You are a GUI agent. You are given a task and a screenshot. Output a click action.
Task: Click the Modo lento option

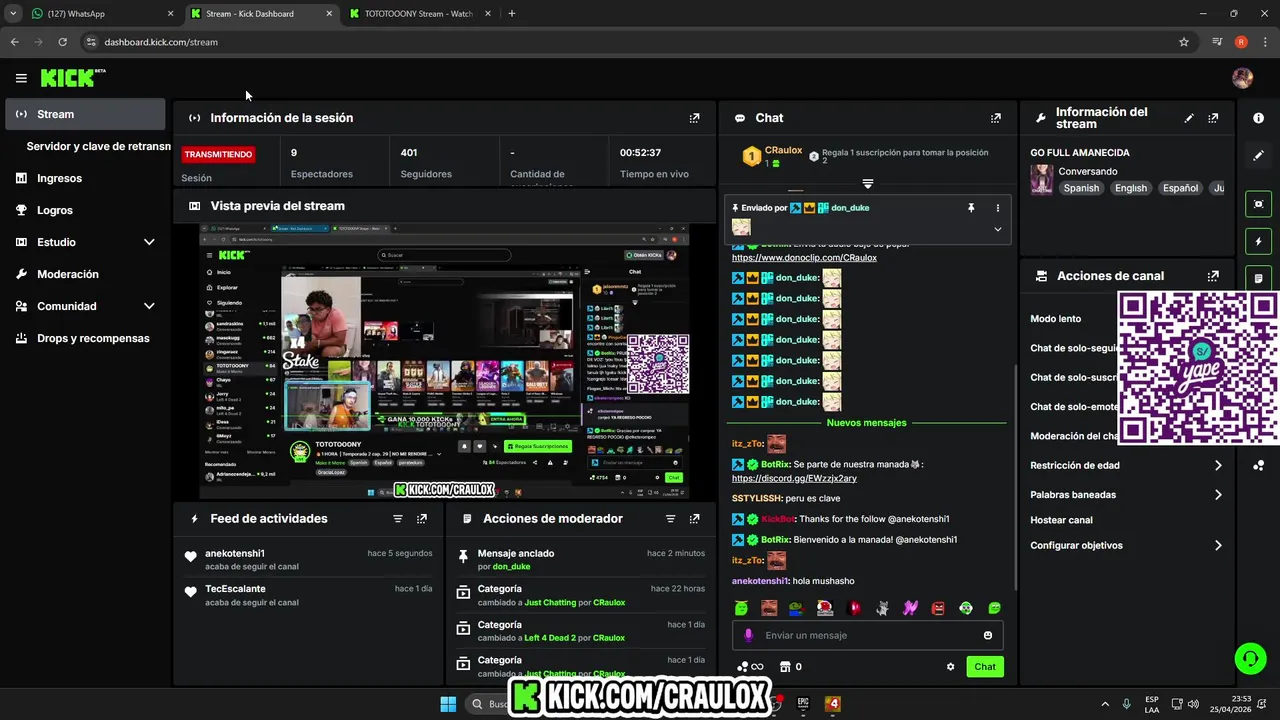pyautogui.click(x=1056, y=319)
